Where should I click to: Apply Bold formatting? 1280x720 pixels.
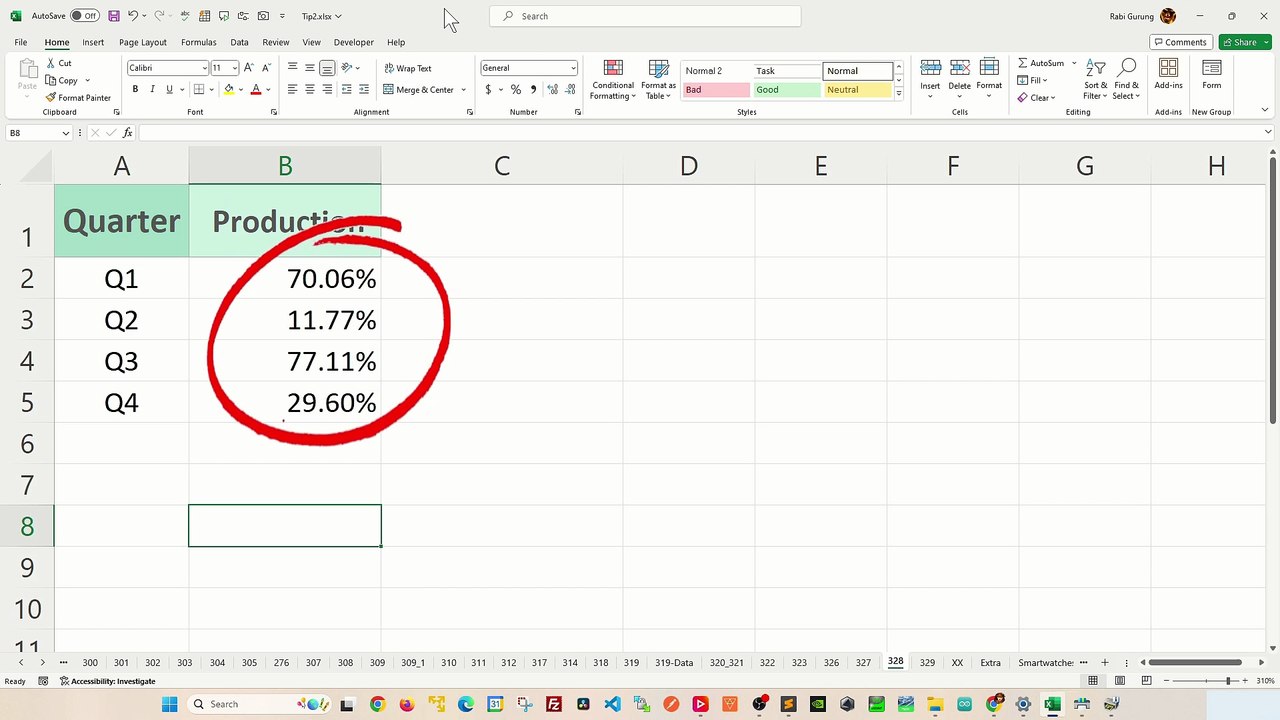pyautogui.click(x=135, y=89)
